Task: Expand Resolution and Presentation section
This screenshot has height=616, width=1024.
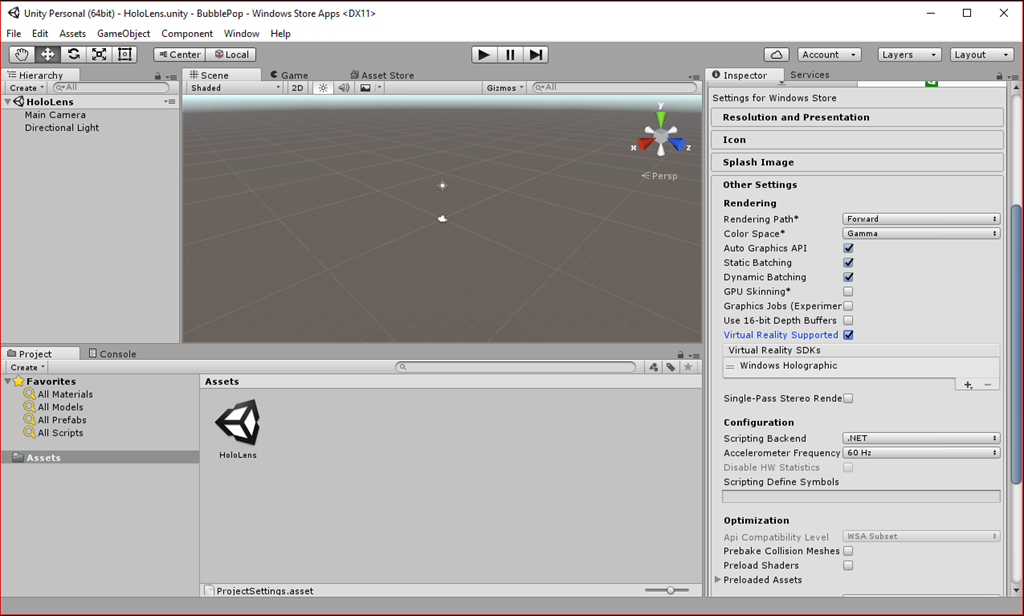Action: (x=857, y=117)
